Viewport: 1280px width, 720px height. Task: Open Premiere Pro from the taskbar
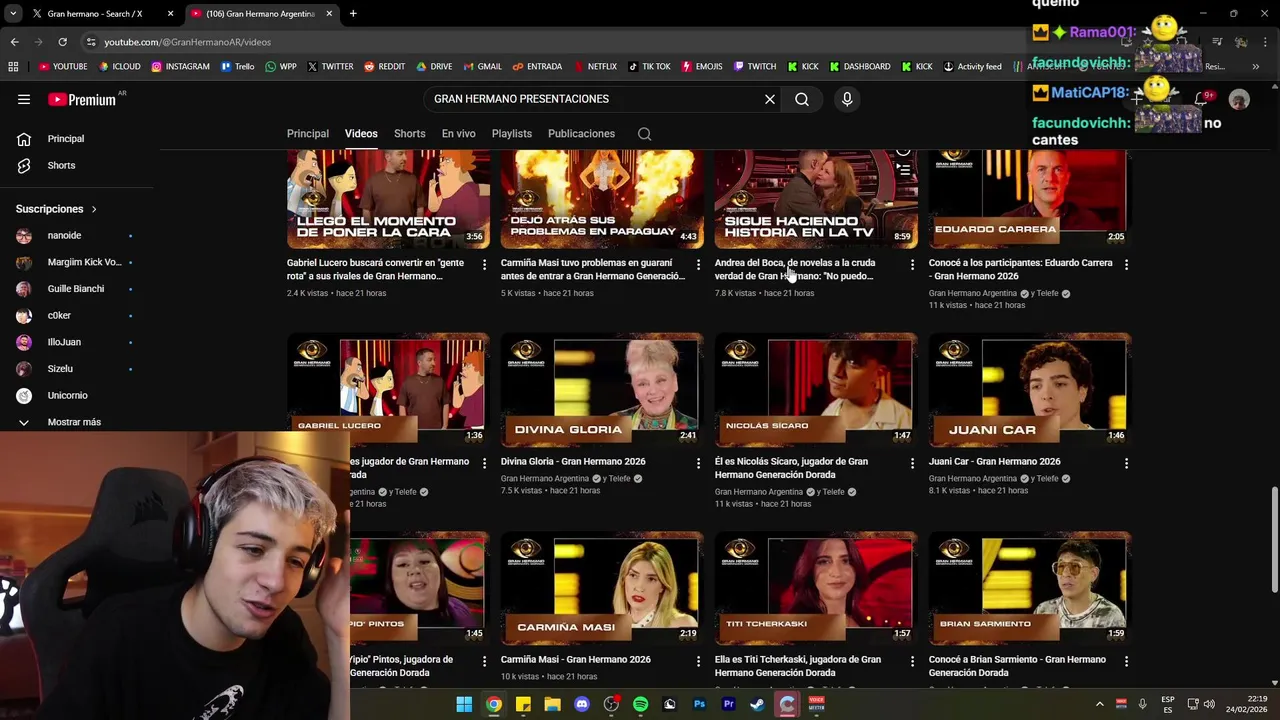click(x=728, y=704)
